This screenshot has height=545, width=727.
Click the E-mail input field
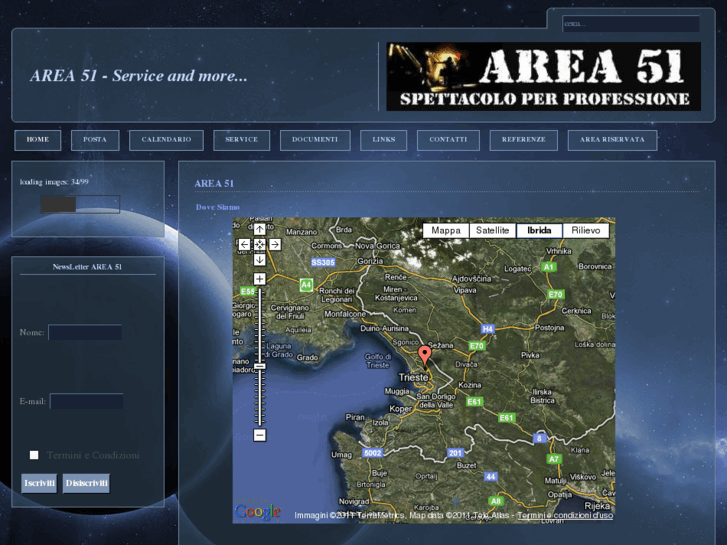(x=87, y=401)
